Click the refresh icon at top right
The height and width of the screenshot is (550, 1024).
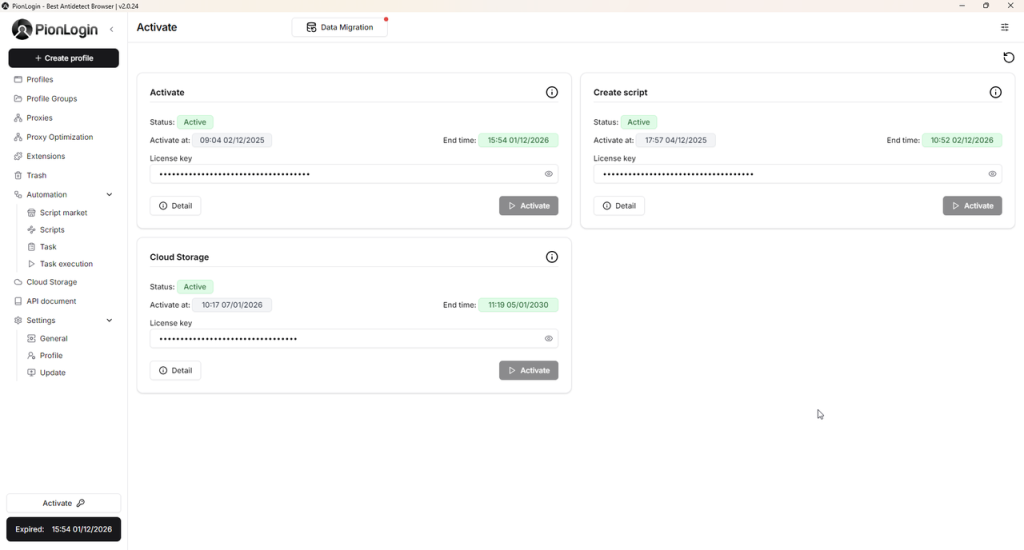[1008, 58]
